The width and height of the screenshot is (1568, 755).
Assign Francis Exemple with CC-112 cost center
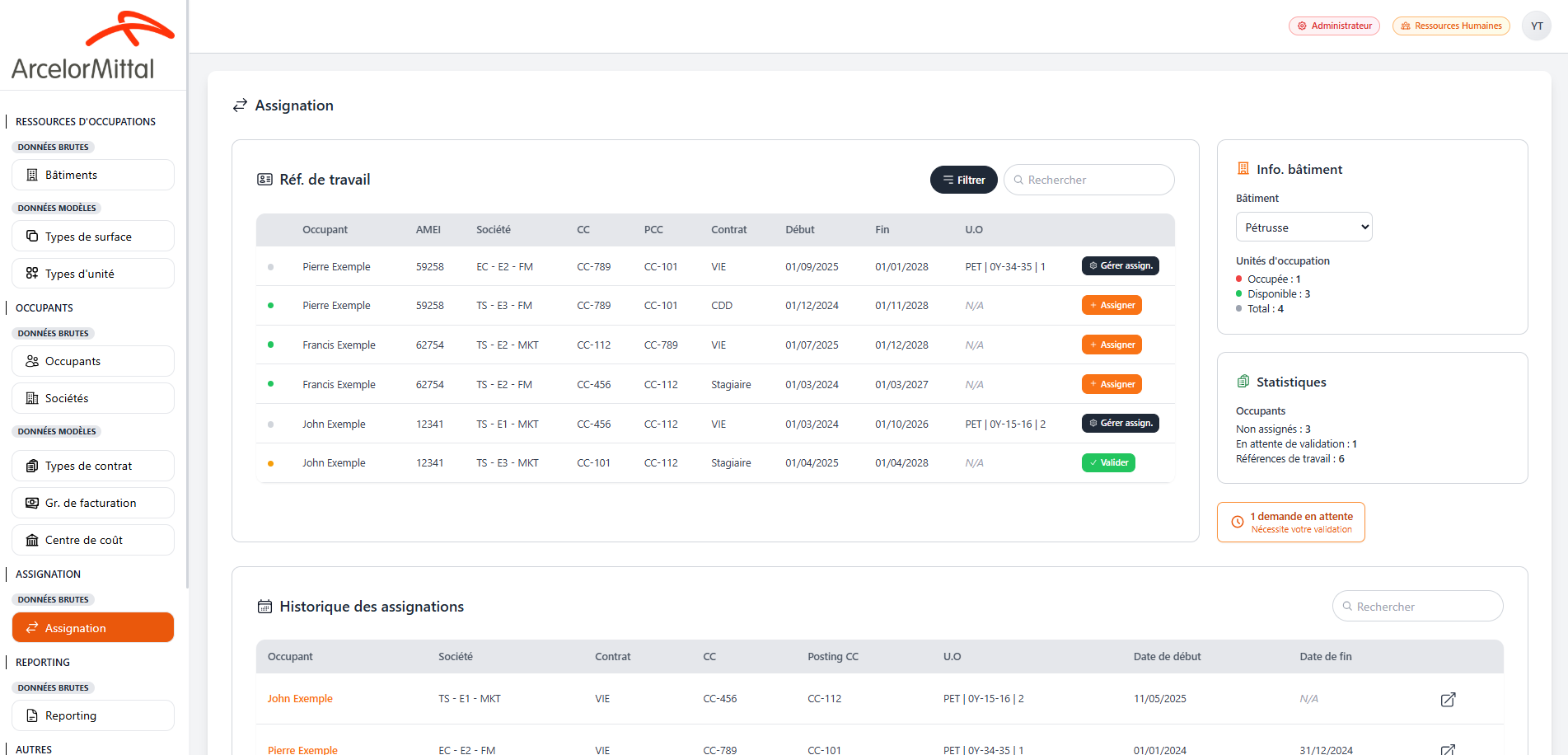pos(1111,345)
